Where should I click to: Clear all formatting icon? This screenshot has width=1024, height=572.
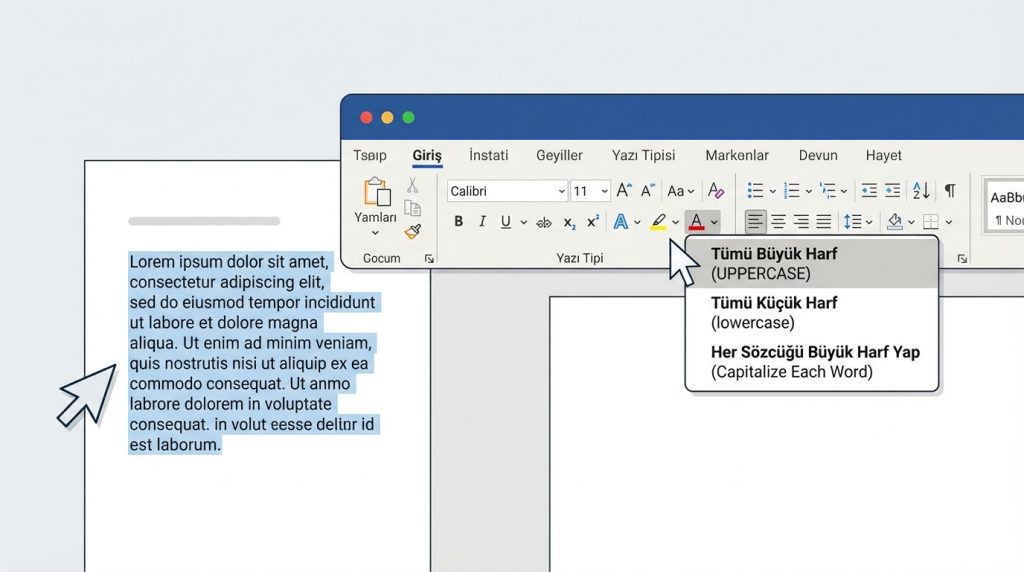(x=716, y=190)
